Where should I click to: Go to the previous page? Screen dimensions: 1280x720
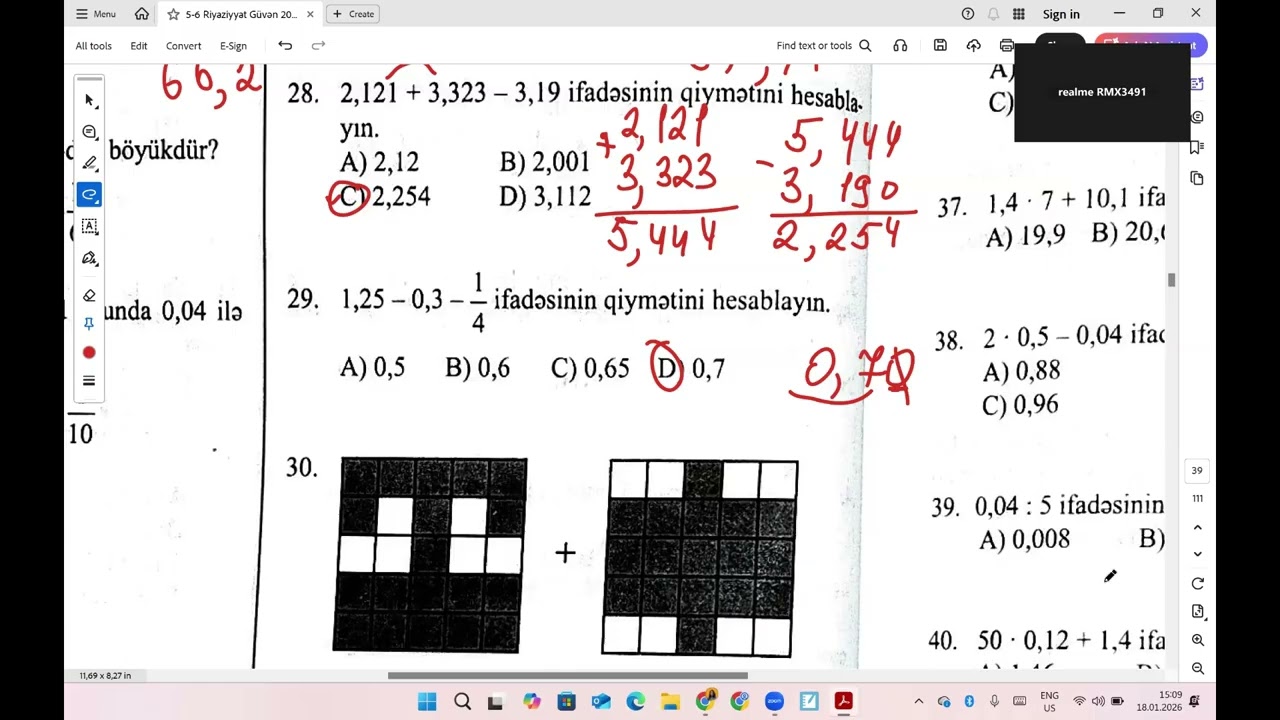pos(1197,528)
